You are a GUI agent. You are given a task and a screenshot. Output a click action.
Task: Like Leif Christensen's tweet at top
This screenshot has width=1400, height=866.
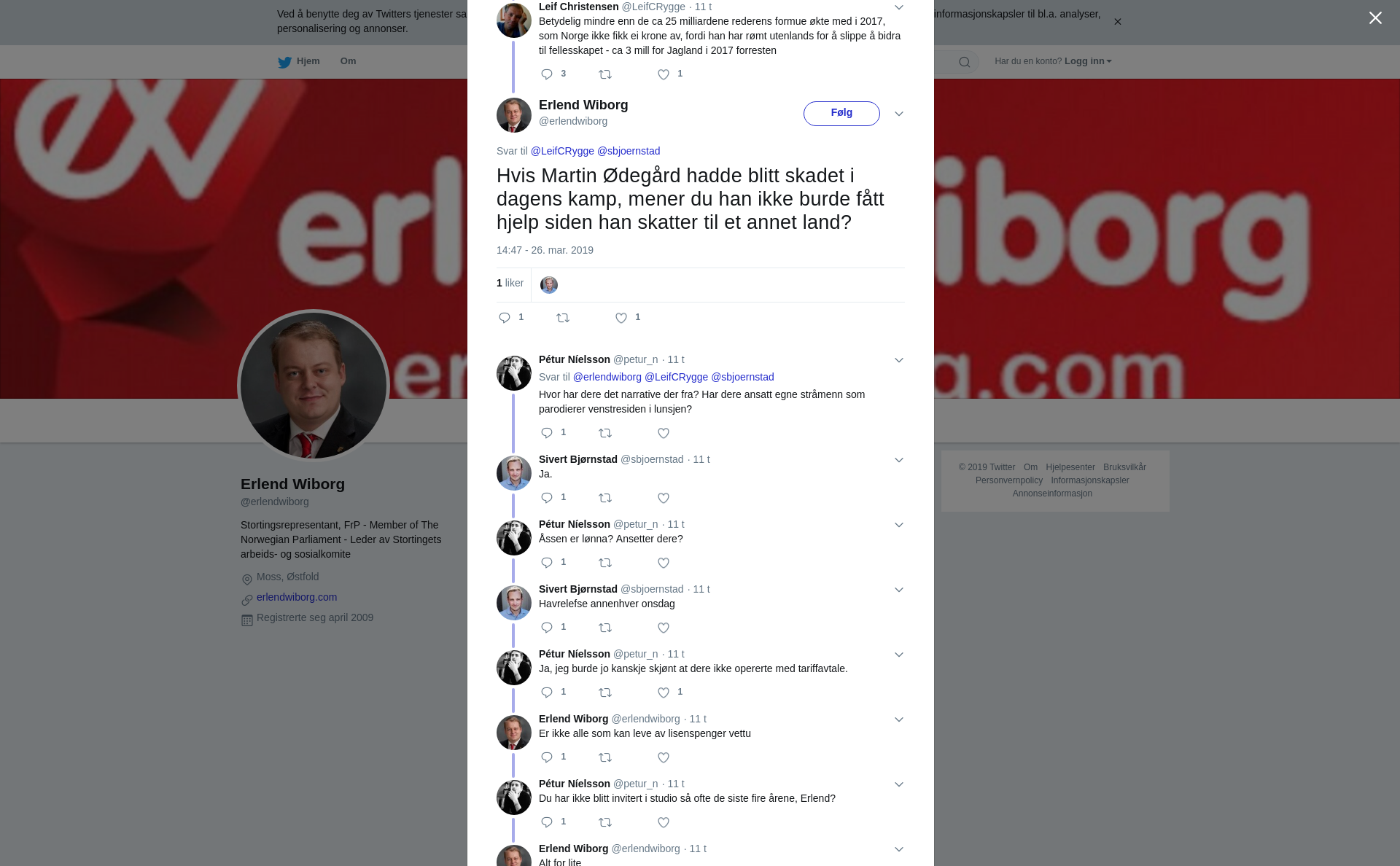coord(664,74)
